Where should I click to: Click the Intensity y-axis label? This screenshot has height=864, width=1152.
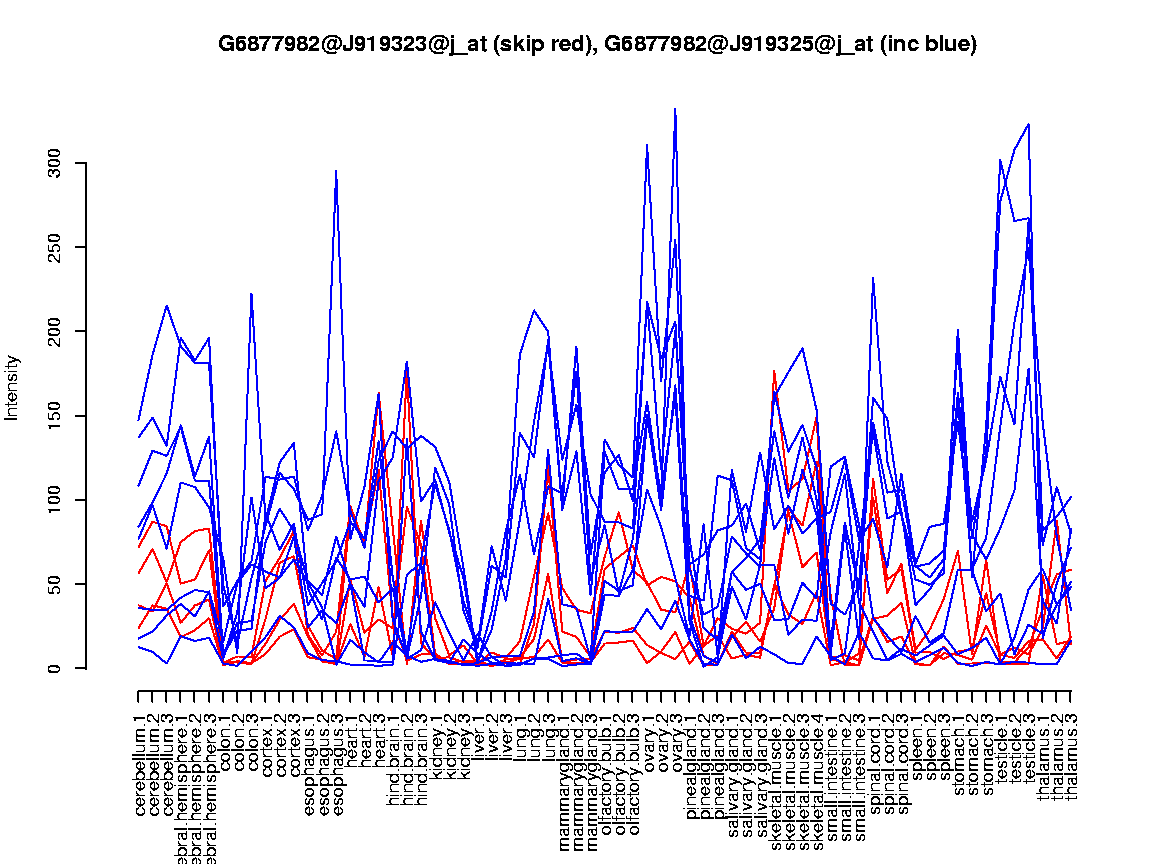point(13,387)
